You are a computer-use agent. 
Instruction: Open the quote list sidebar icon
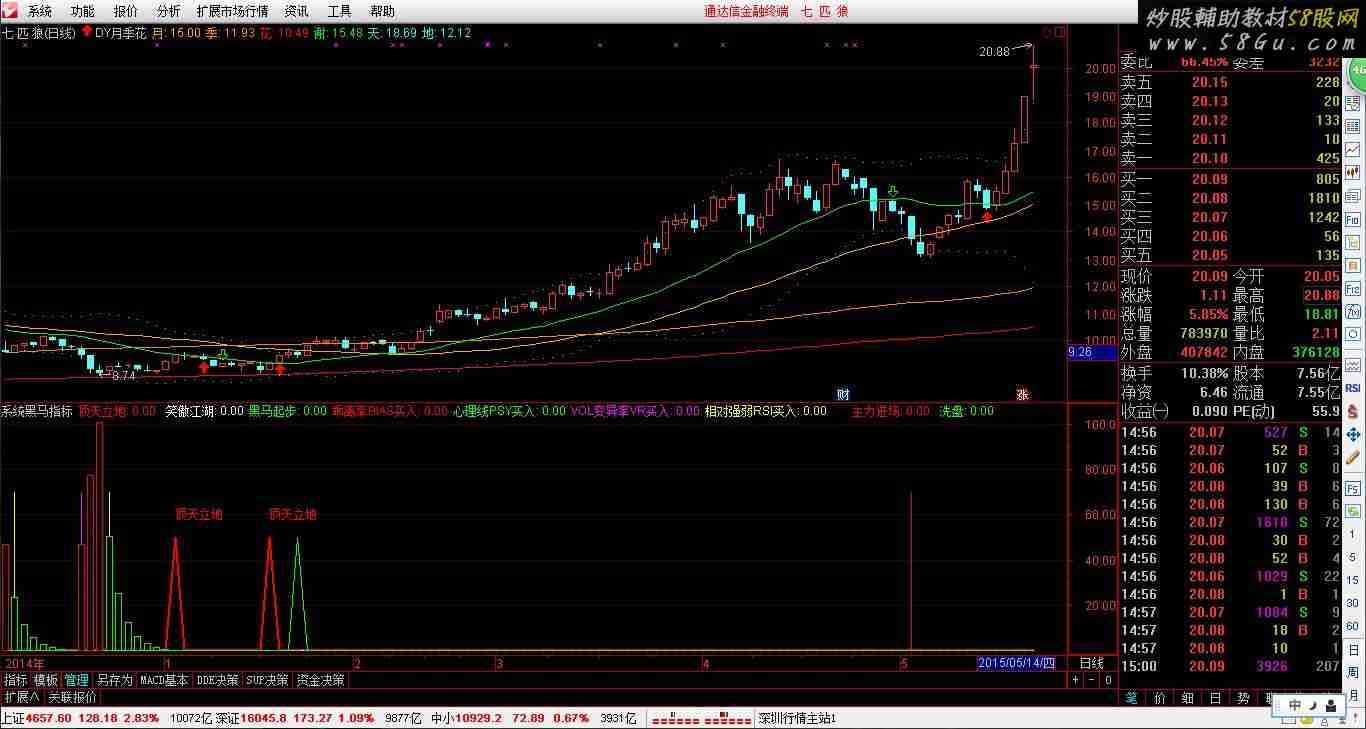[1353, 103]
